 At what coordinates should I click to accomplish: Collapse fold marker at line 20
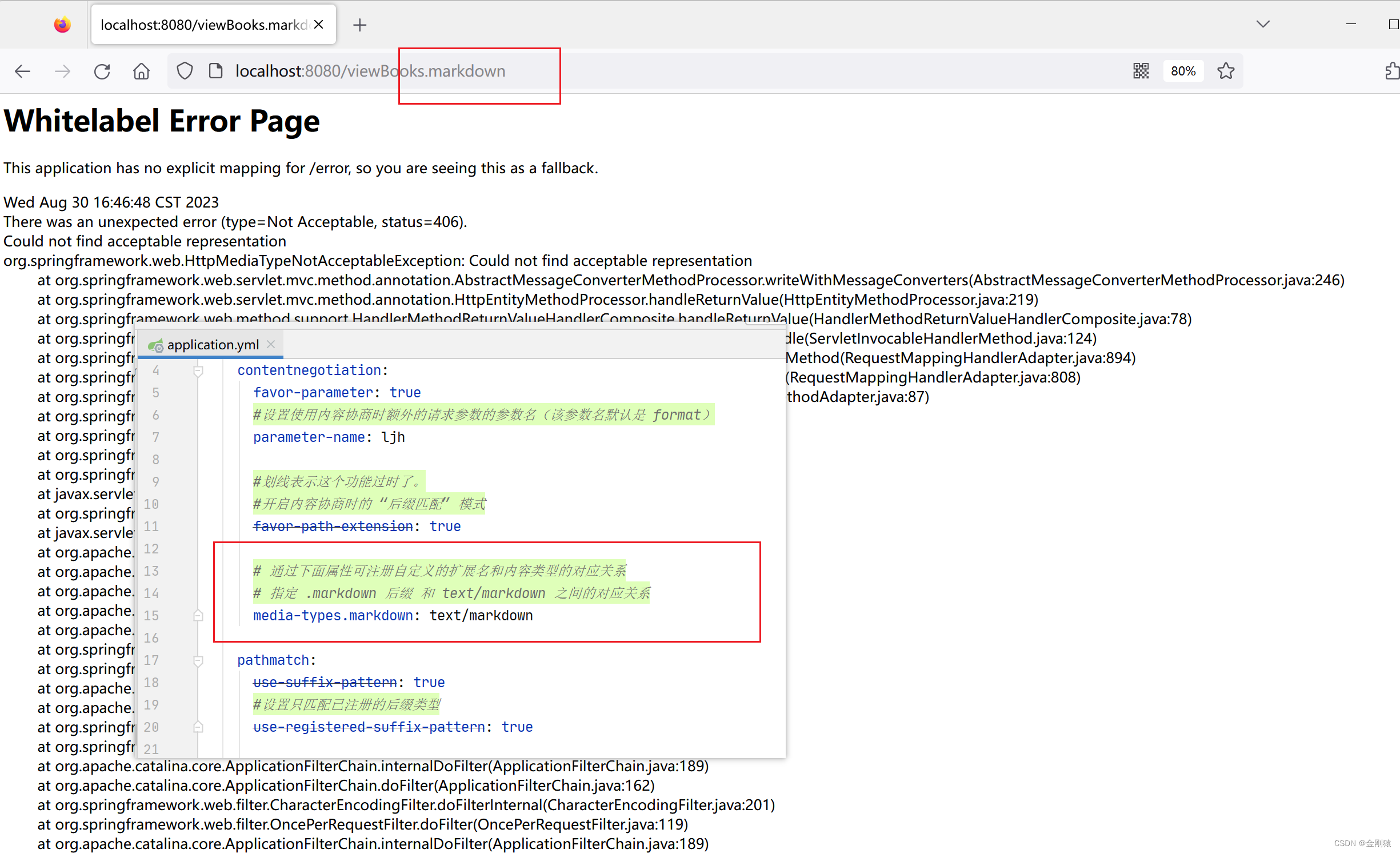[x=198, y=727]
